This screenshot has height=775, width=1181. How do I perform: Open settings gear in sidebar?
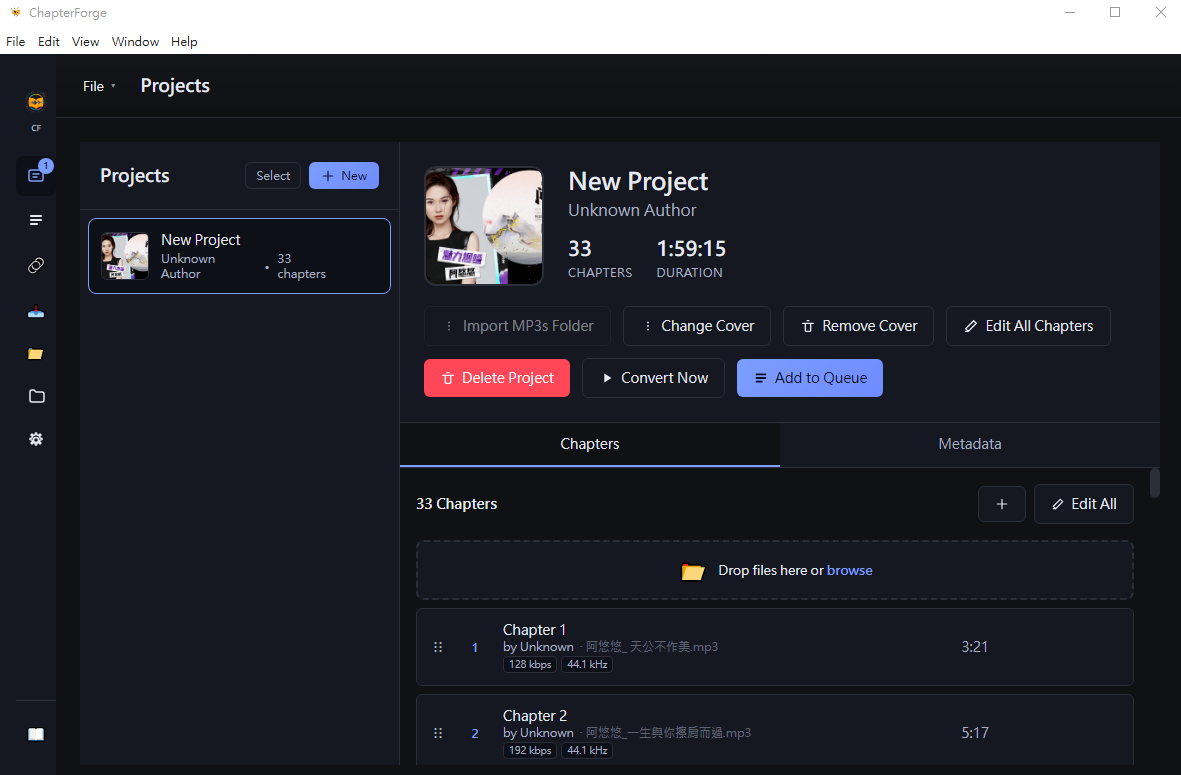coord(35,439)
